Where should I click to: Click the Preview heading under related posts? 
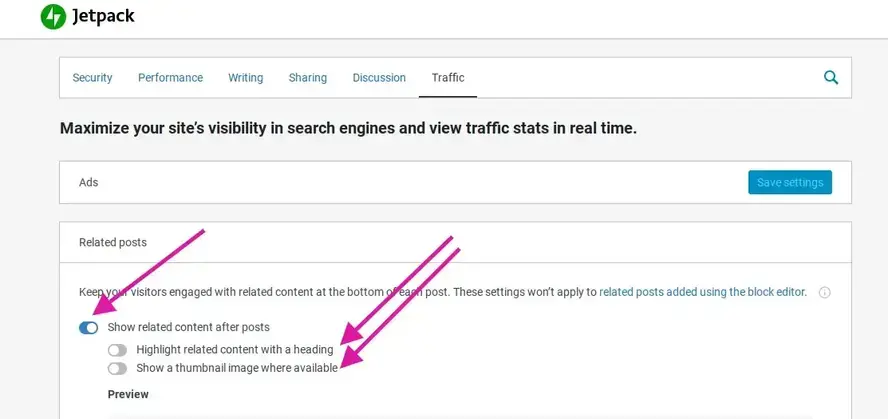click(x=128, y=395)
